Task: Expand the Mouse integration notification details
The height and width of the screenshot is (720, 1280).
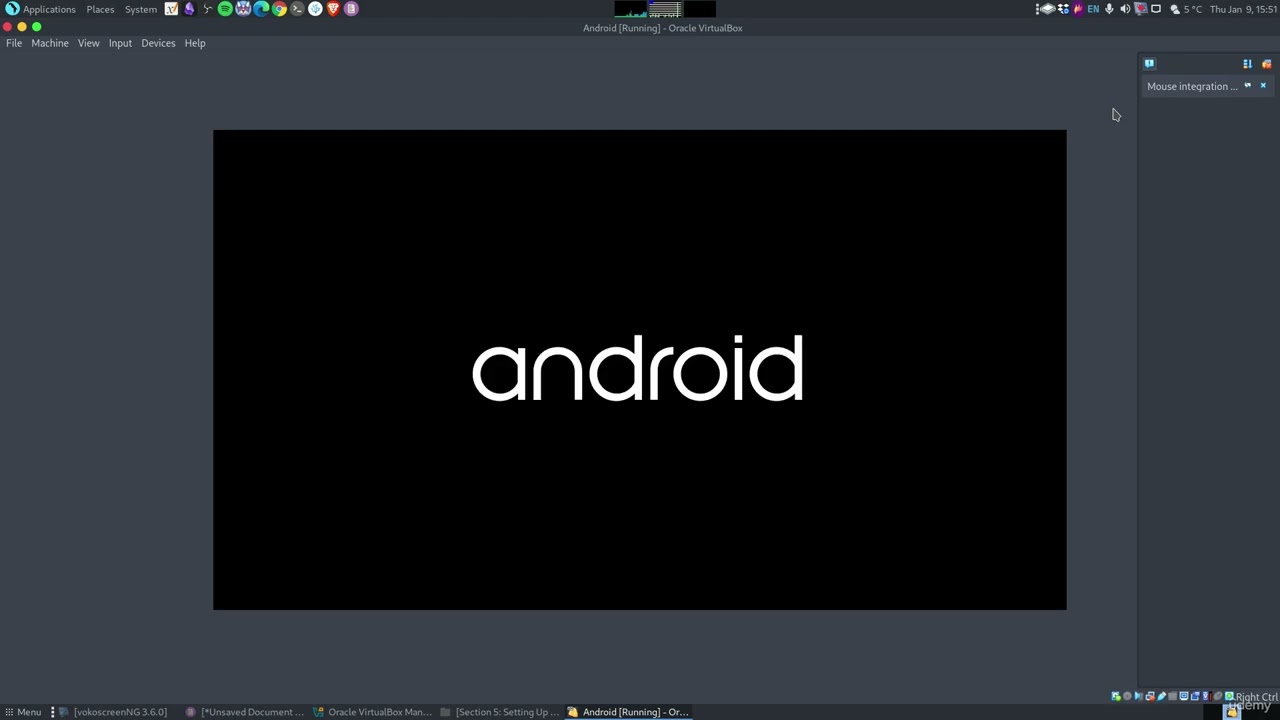Action: pyautogui.click(x=1247, y=86)
